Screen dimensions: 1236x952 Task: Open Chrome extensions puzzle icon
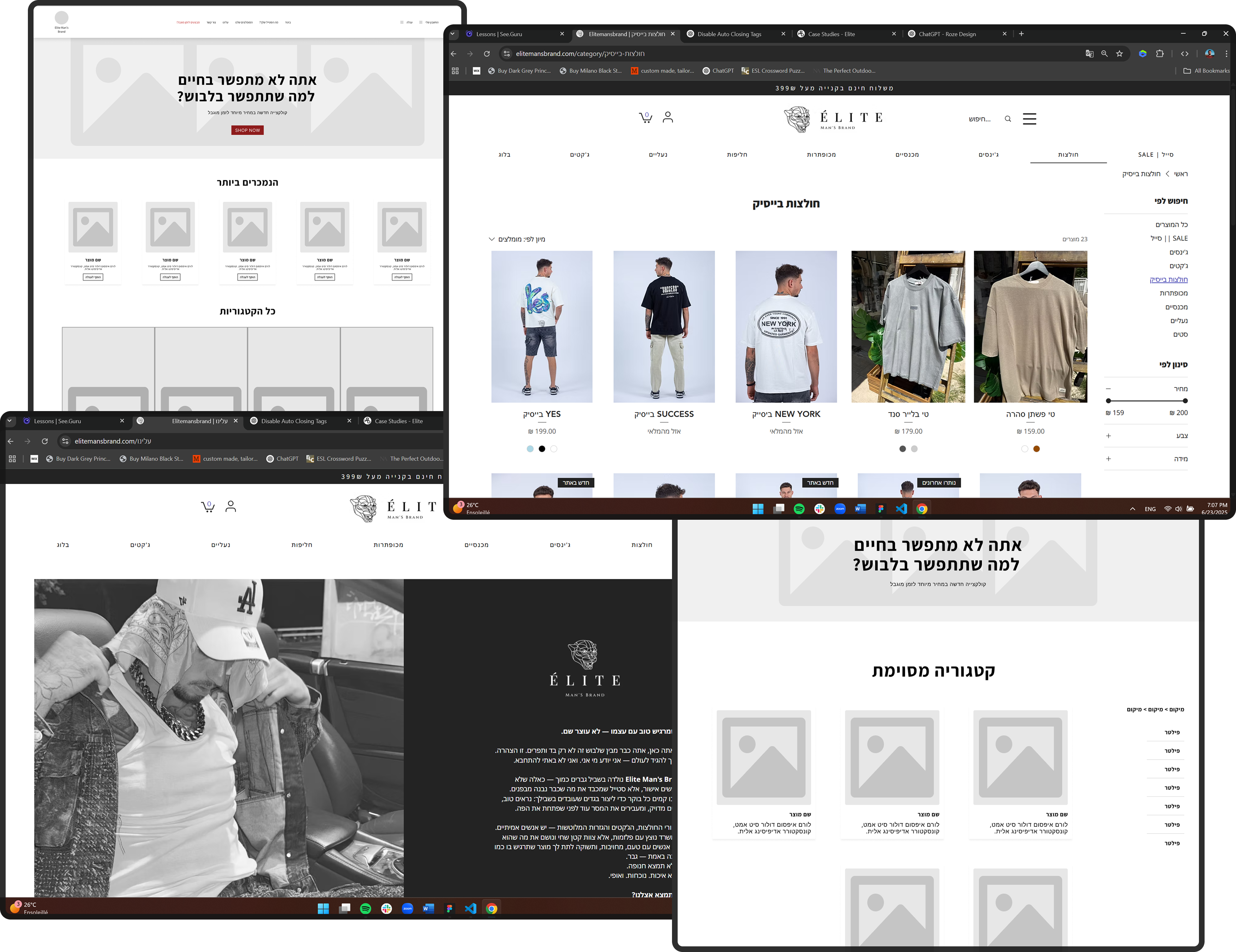1160,54
